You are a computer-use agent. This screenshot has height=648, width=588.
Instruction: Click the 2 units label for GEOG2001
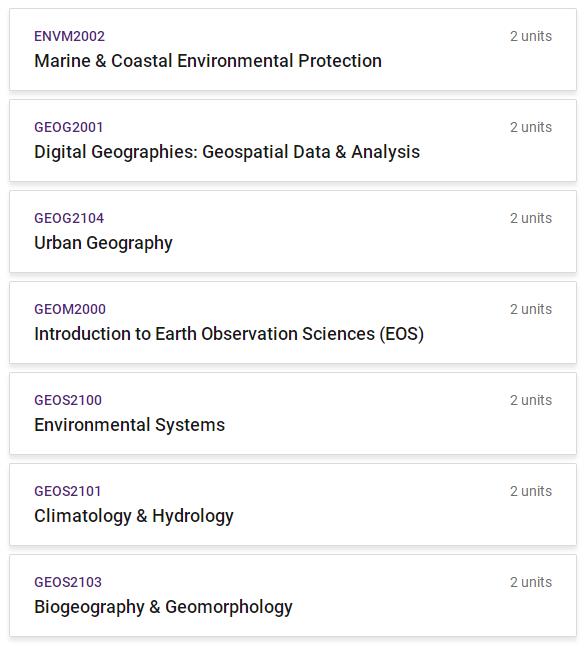click(531, 127)
